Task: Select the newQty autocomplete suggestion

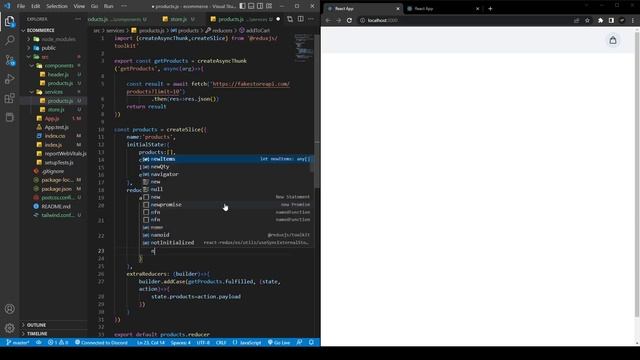Action: point(227,167)
